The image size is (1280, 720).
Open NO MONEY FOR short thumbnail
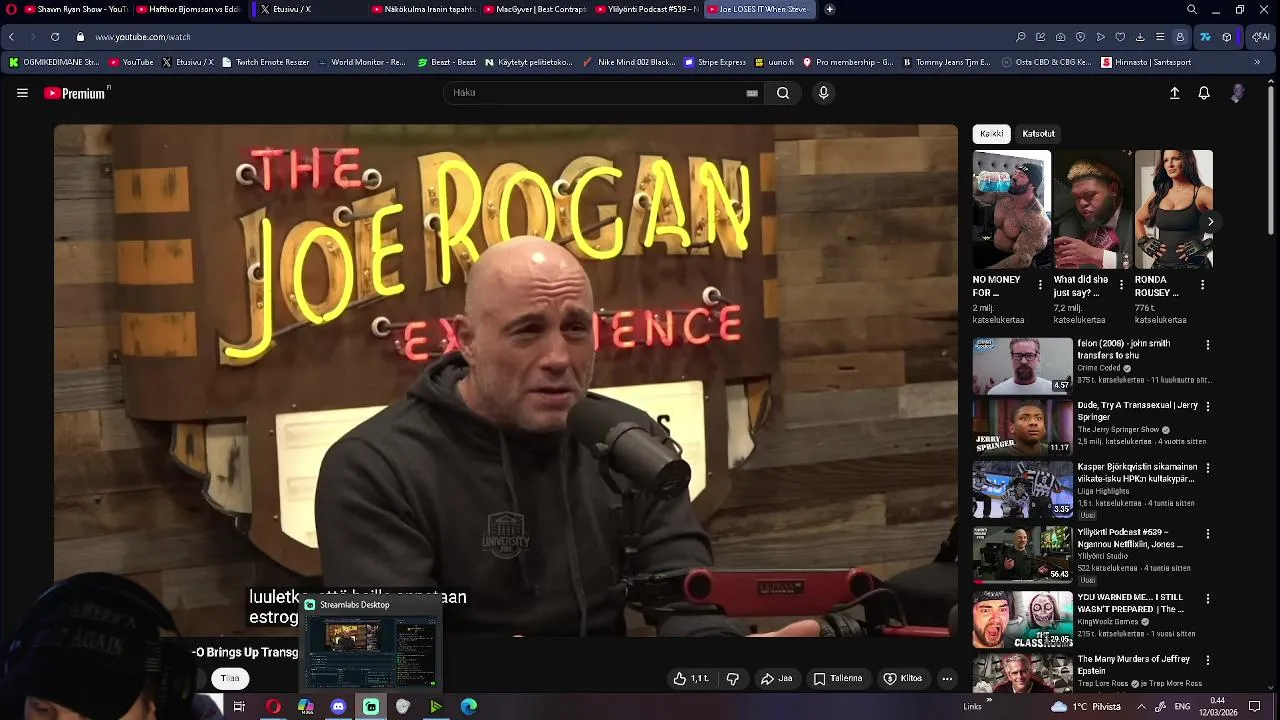[1012, 209]
